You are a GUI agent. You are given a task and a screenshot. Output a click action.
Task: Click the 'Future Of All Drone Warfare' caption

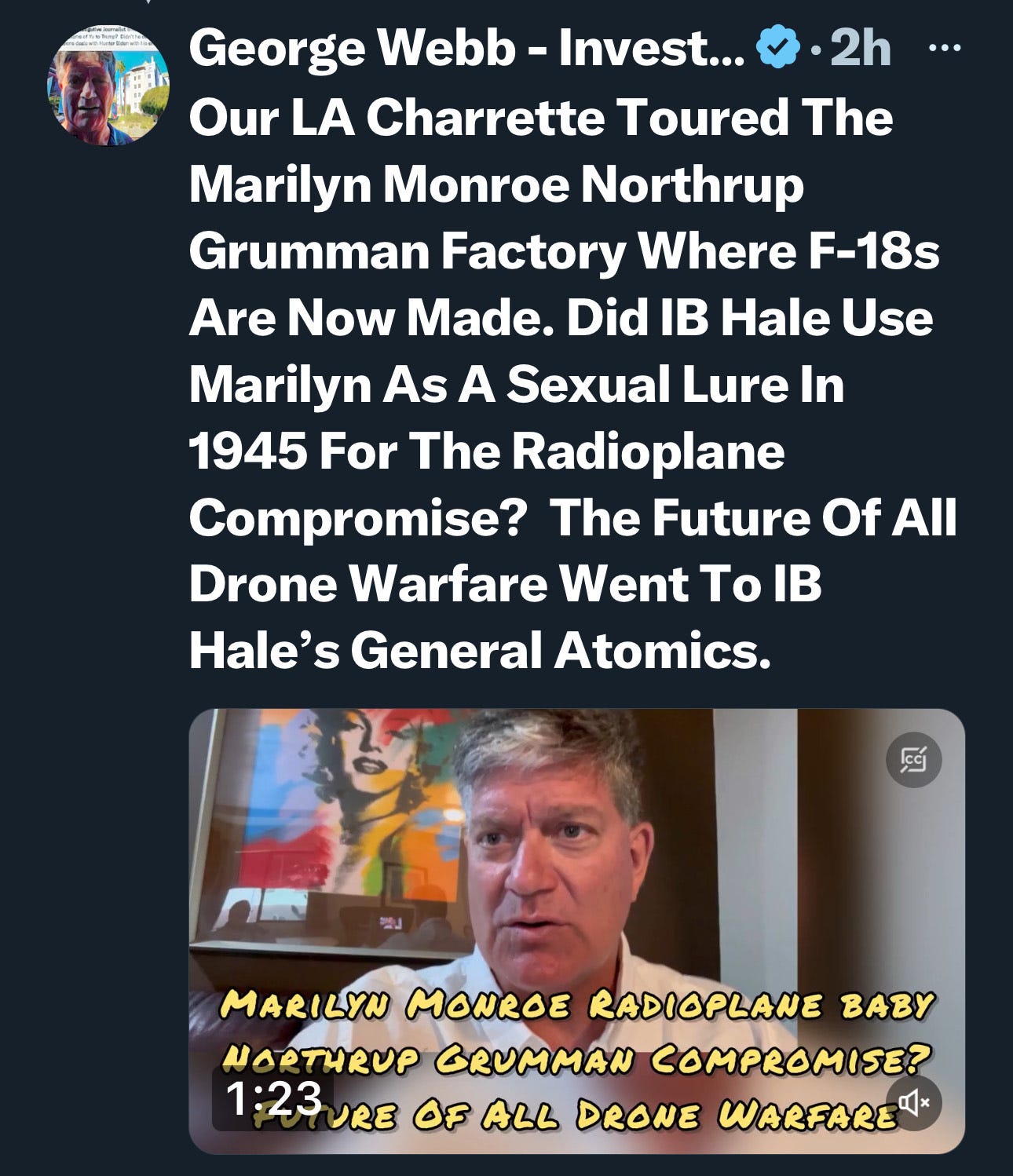pos(577,1116)
